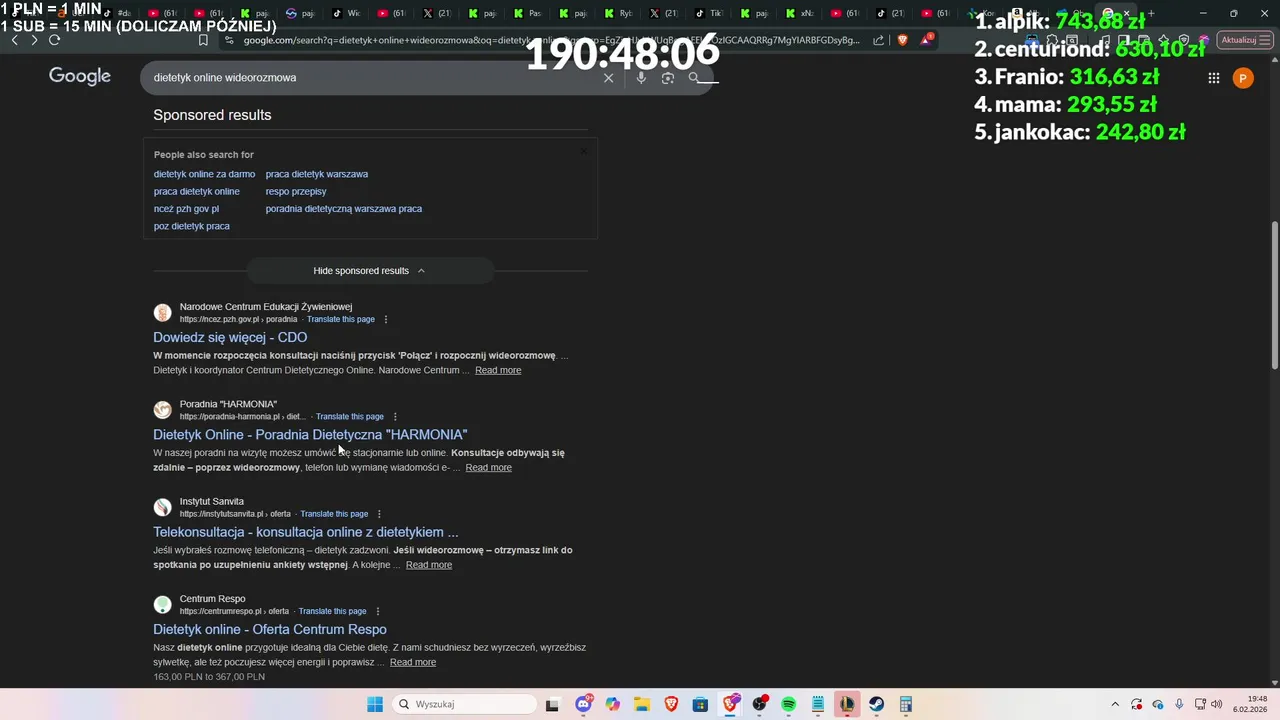
Task: Select 'poradnia dietetyczną warszawa praca' suggestion
Action: (344, 209)
